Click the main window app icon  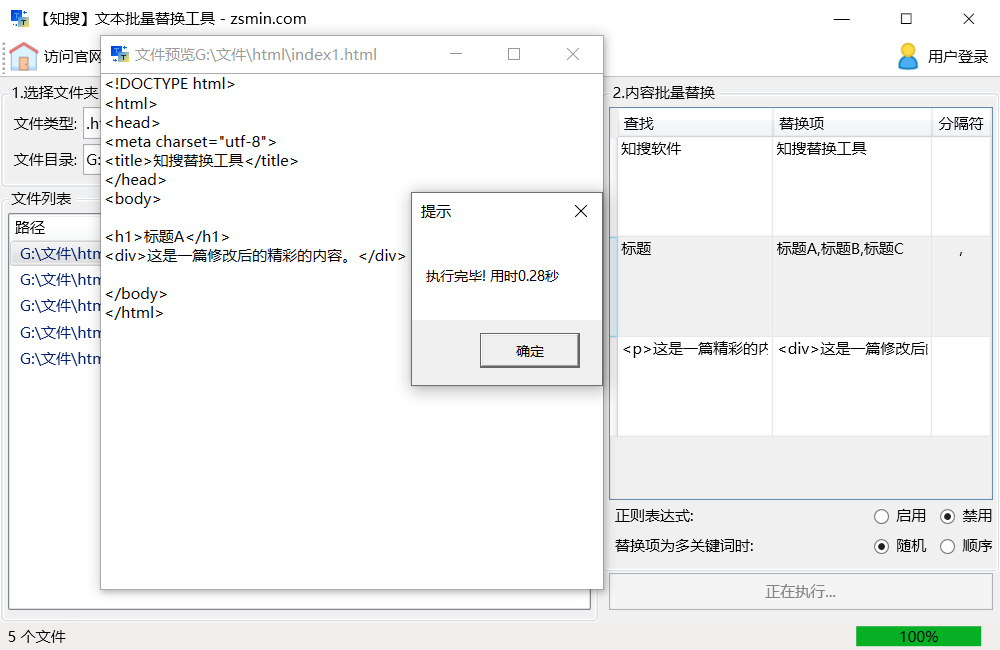point(19,18)
